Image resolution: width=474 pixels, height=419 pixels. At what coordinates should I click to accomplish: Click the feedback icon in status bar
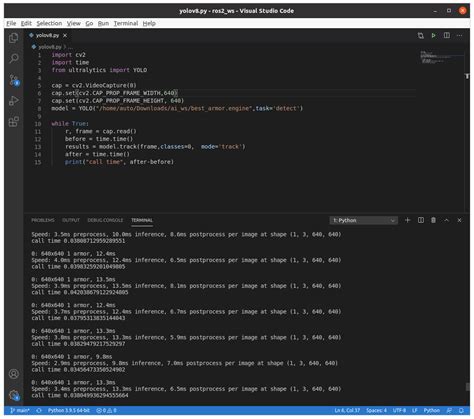pyautogui.click(x=449, y=410)
